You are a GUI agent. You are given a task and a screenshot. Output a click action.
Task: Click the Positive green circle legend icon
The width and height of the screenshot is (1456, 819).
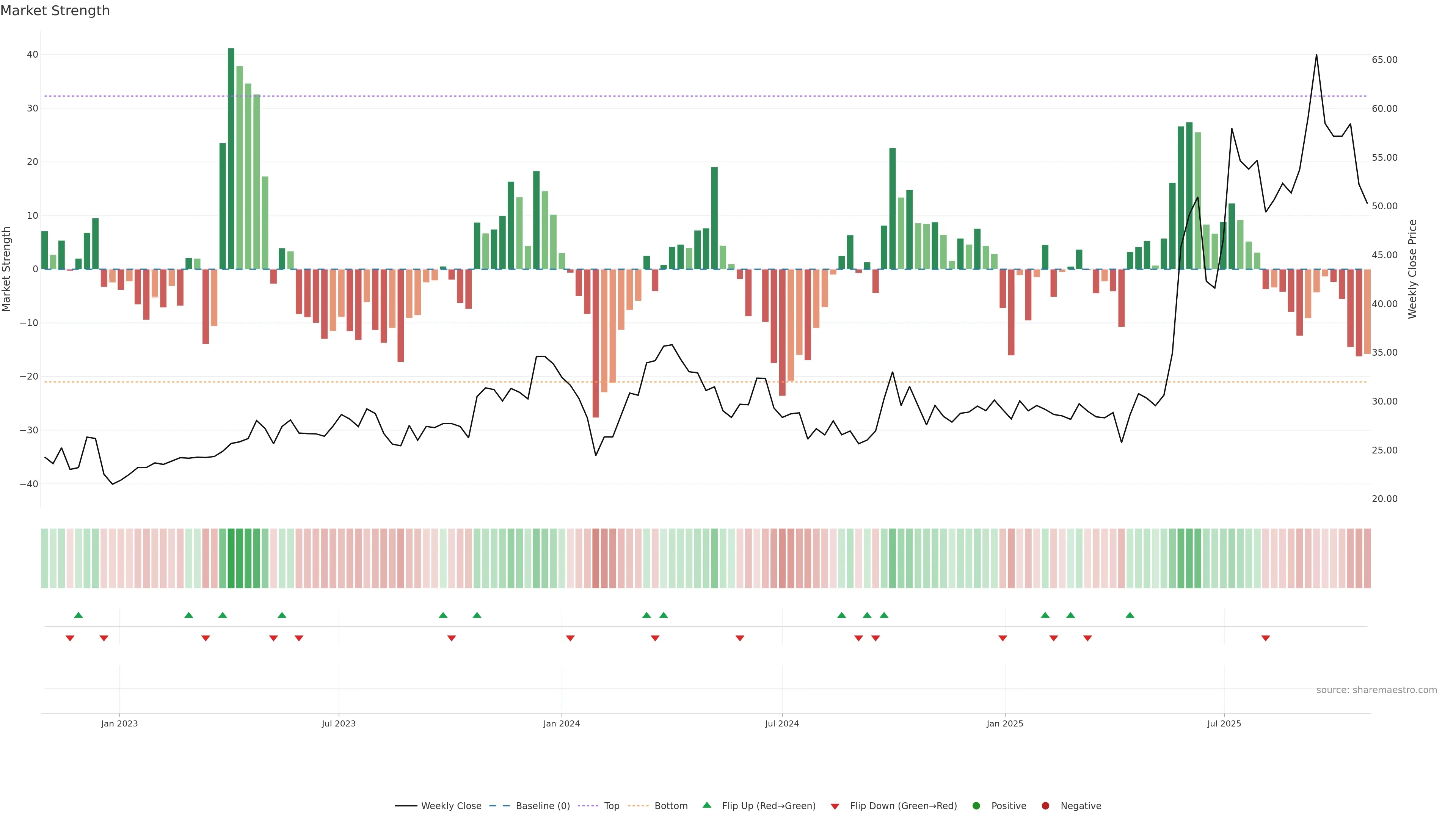[976, 805]
